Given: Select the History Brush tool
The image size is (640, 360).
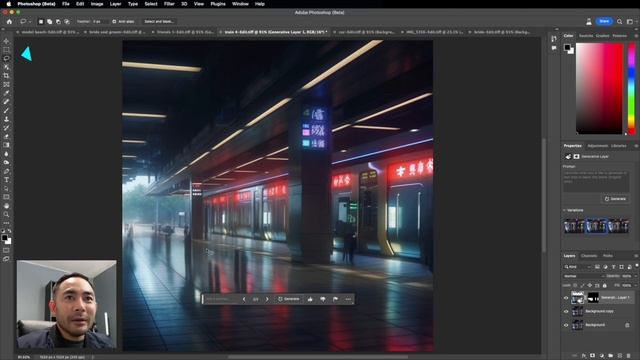Looking at the screenshot, I should tap(6, 128).
